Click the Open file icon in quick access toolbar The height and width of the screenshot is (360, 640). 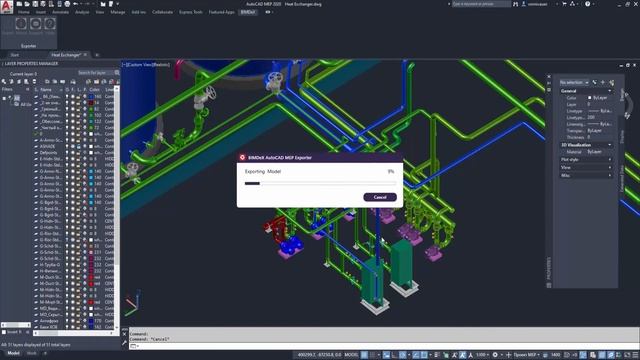point(27,4)
